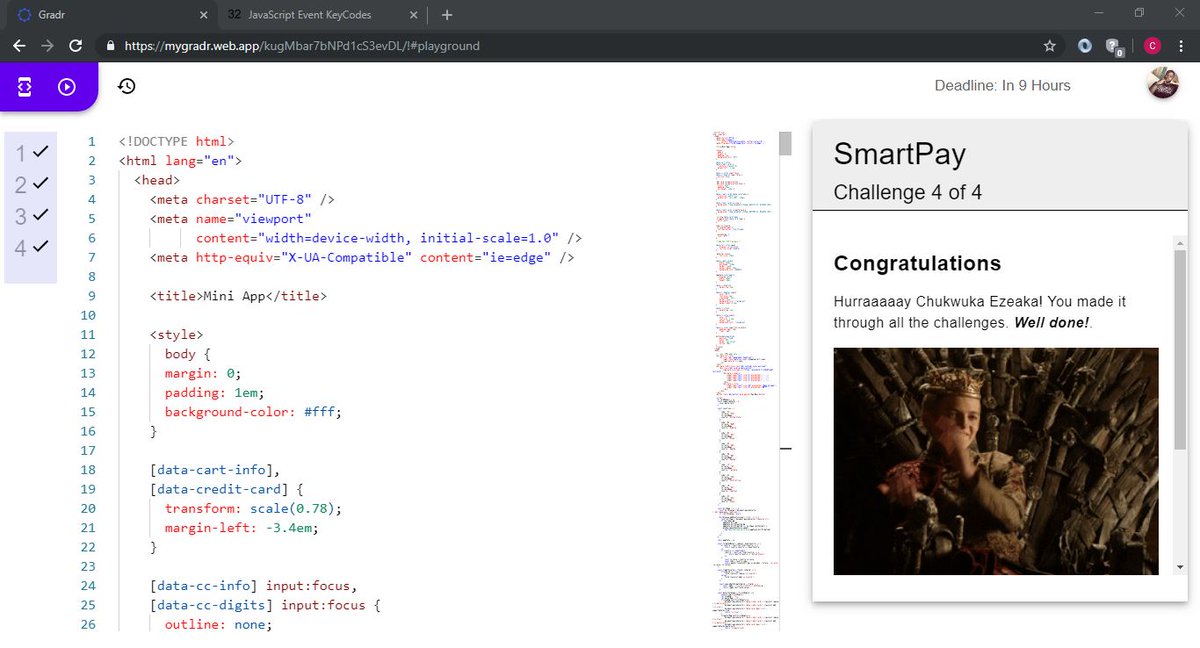Bookmark this page with the star icon
This screenshot has width=1200, height=648.
tap(1050, 46)
